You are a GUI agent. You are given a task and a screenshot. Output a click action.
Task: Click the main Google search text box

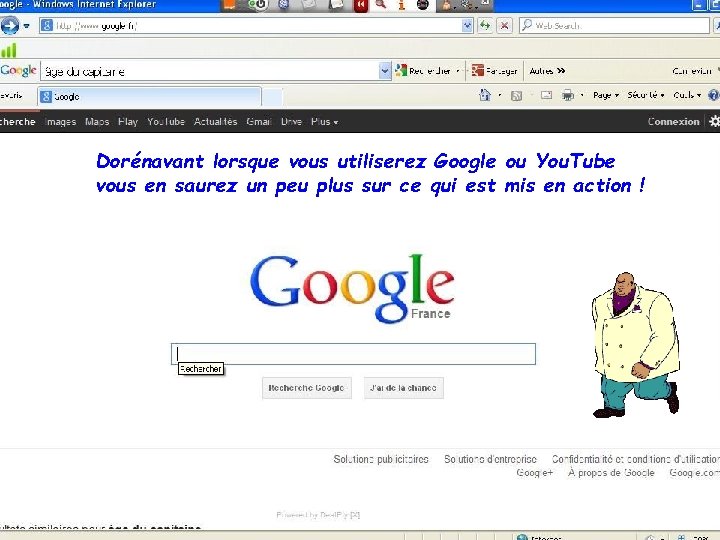point(353,354)
